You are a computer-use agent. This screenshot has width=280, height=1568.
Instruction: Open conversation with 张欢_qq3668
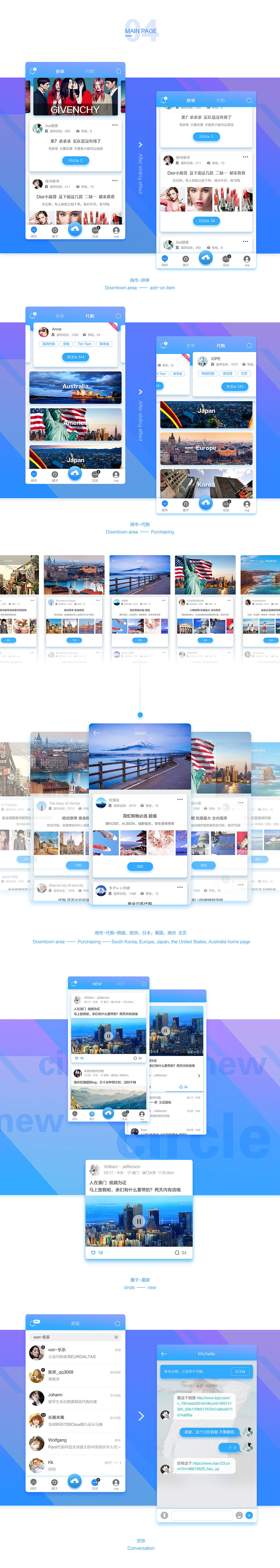(x=75, y=1375)
